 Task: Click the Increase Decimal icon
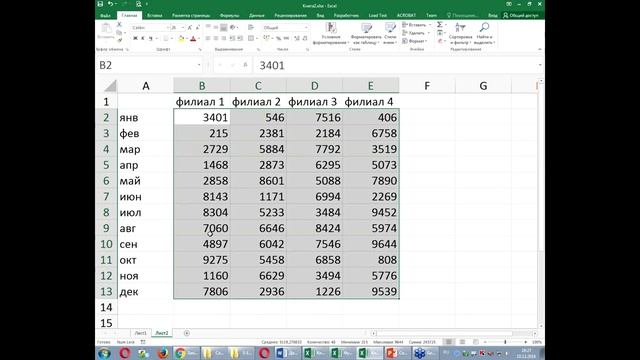(297, 38)
